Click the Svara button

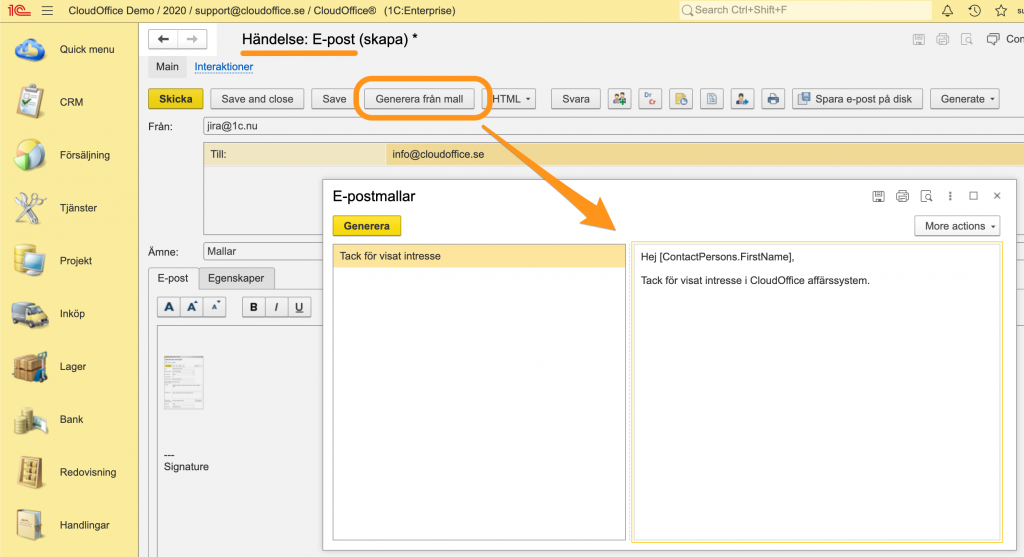click(576, 99)
